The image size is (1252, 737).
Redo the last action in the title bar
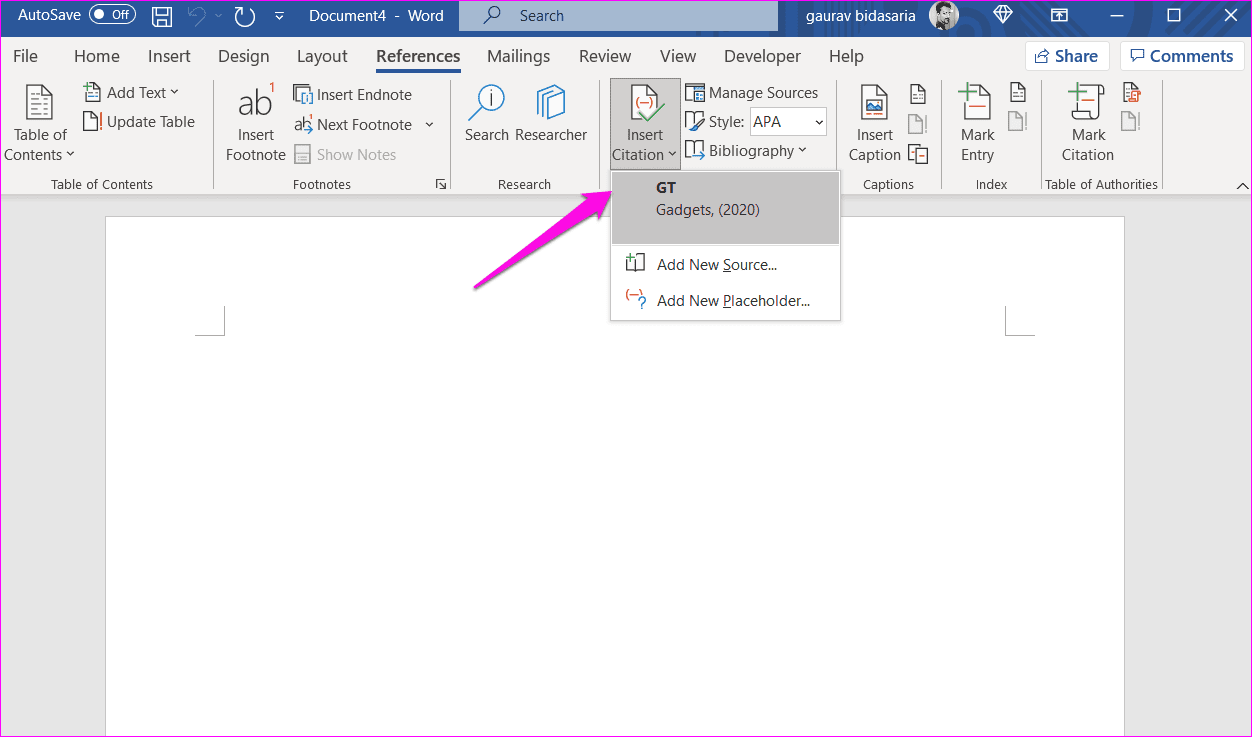click(x=244, y=16)
